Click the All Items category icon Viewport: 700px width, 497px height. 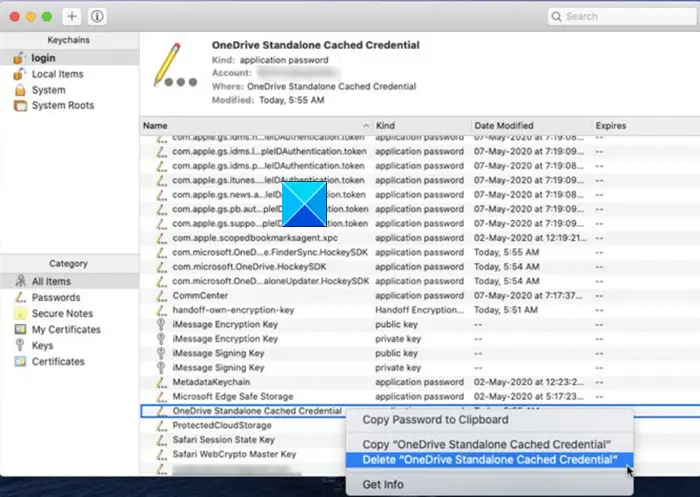(x=20, y=281)
